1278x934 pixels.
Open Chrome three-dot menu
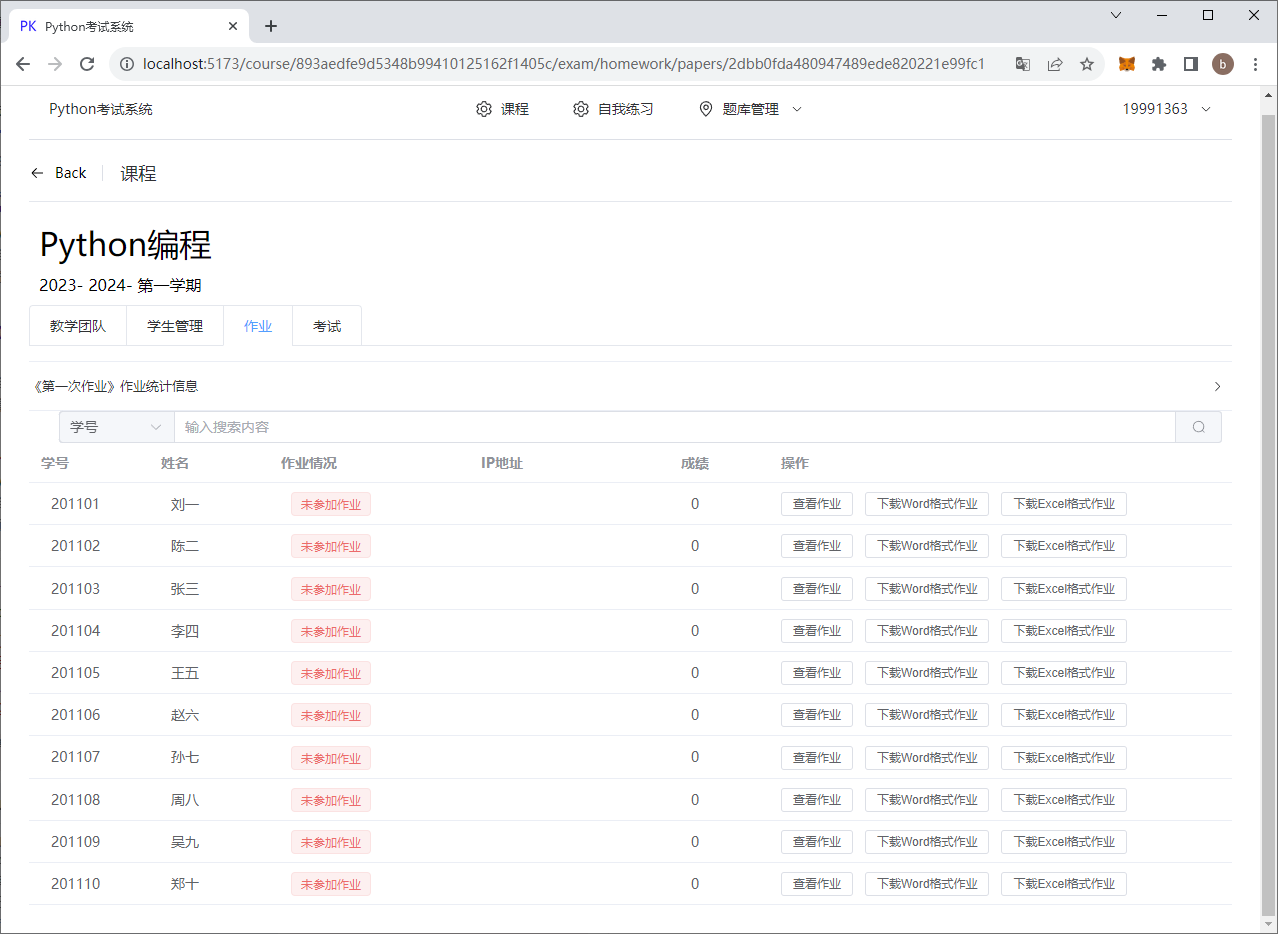1255,64
